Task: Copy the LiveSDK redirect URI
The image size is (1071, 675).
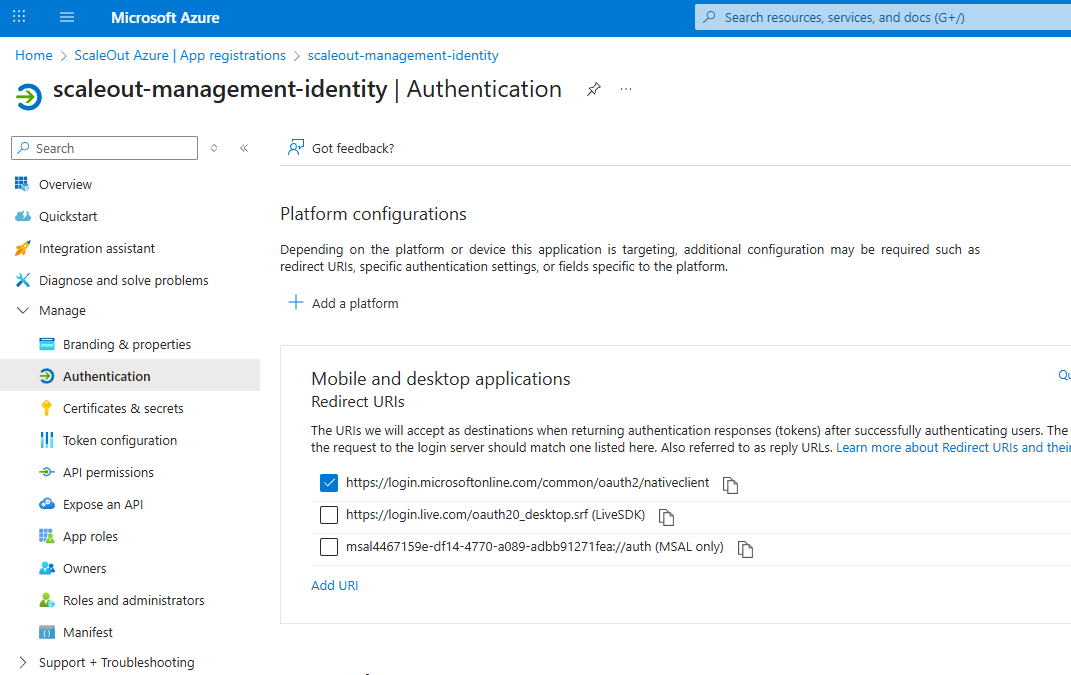Action: point(666,517)
